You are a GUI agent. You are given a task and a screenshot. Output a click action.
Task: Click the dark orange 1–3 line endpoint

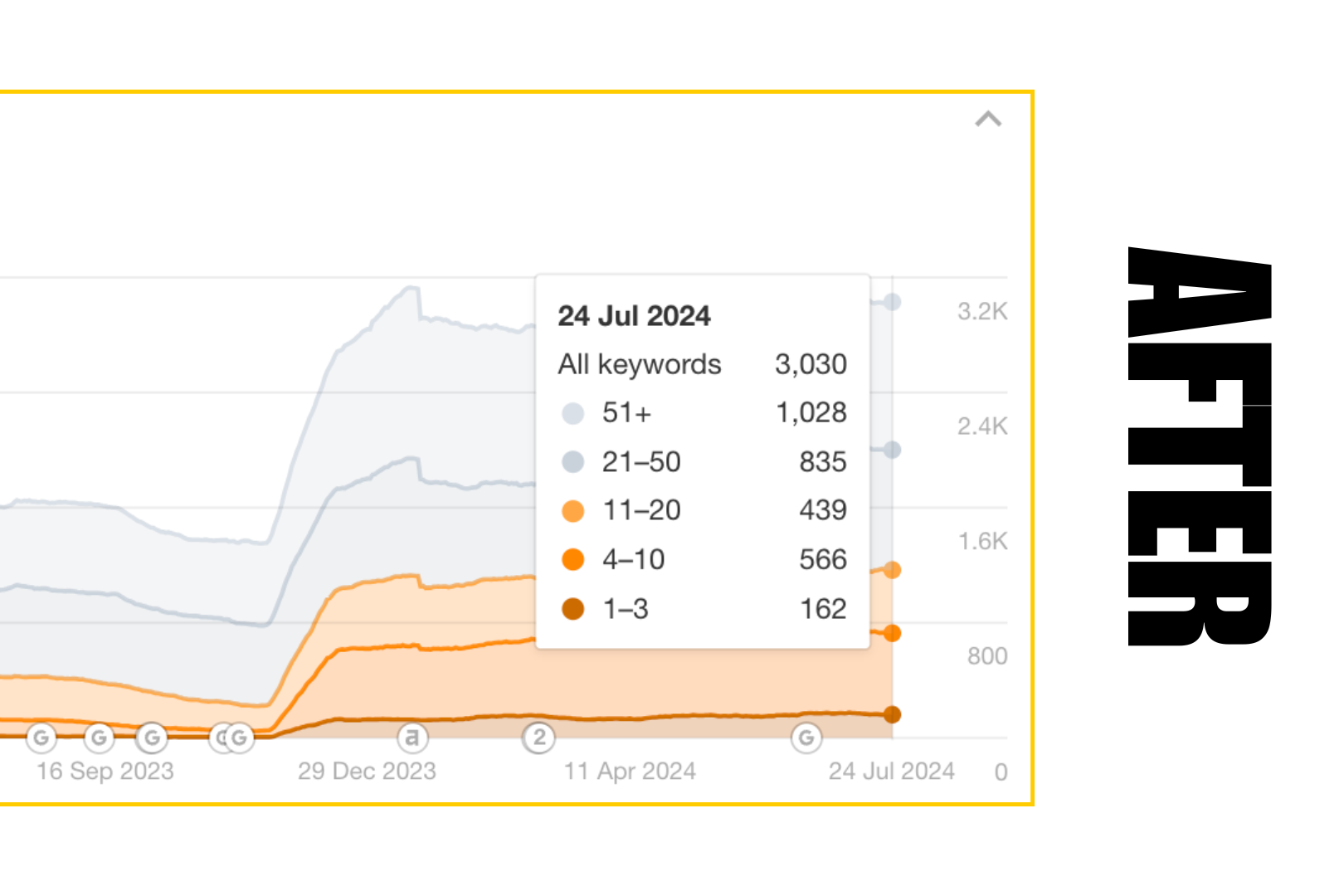tap(893, 714)
